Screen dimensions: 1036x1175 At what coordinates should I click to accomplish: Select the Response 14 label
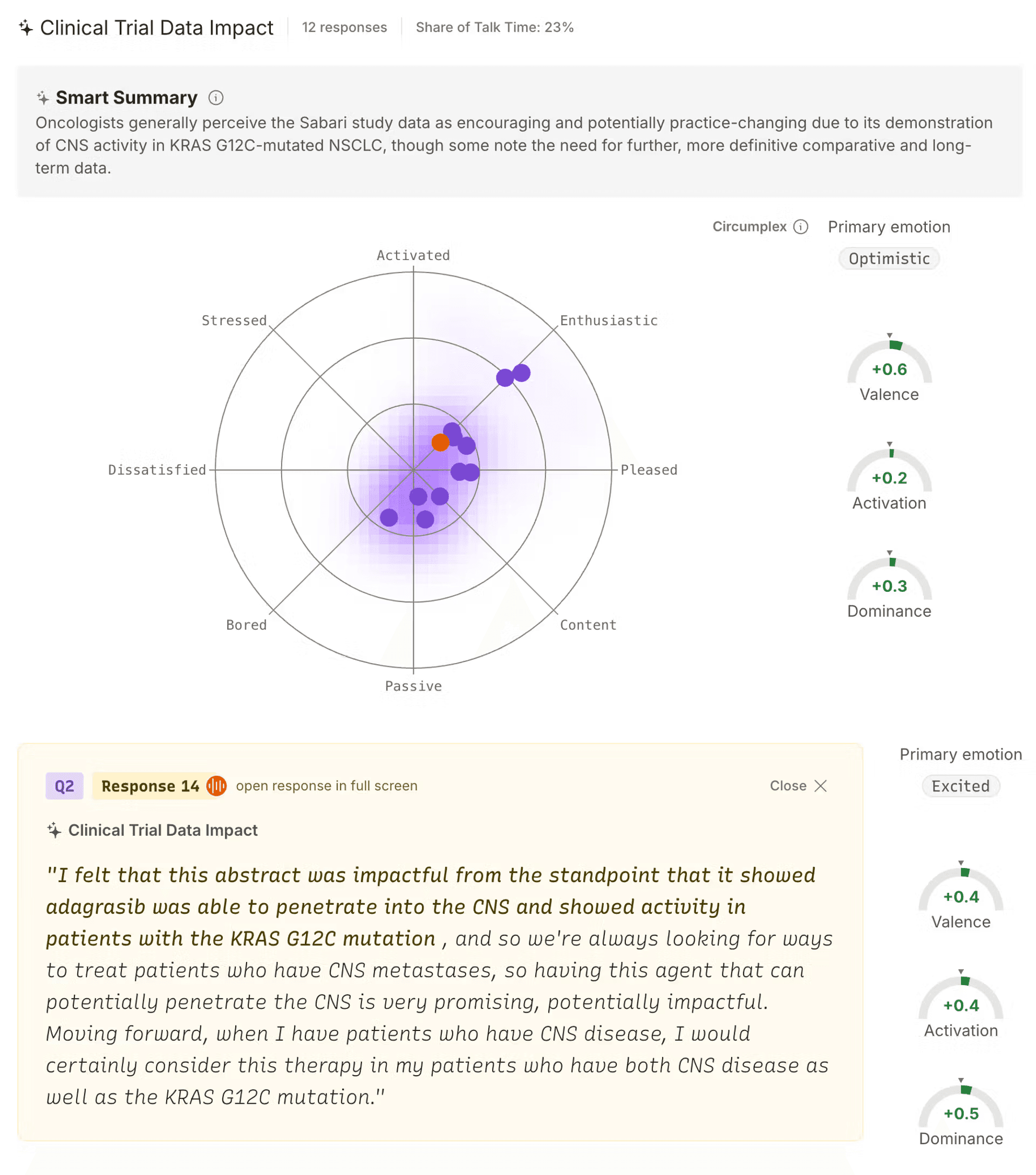pyautogui.click(x=151, y=786)
